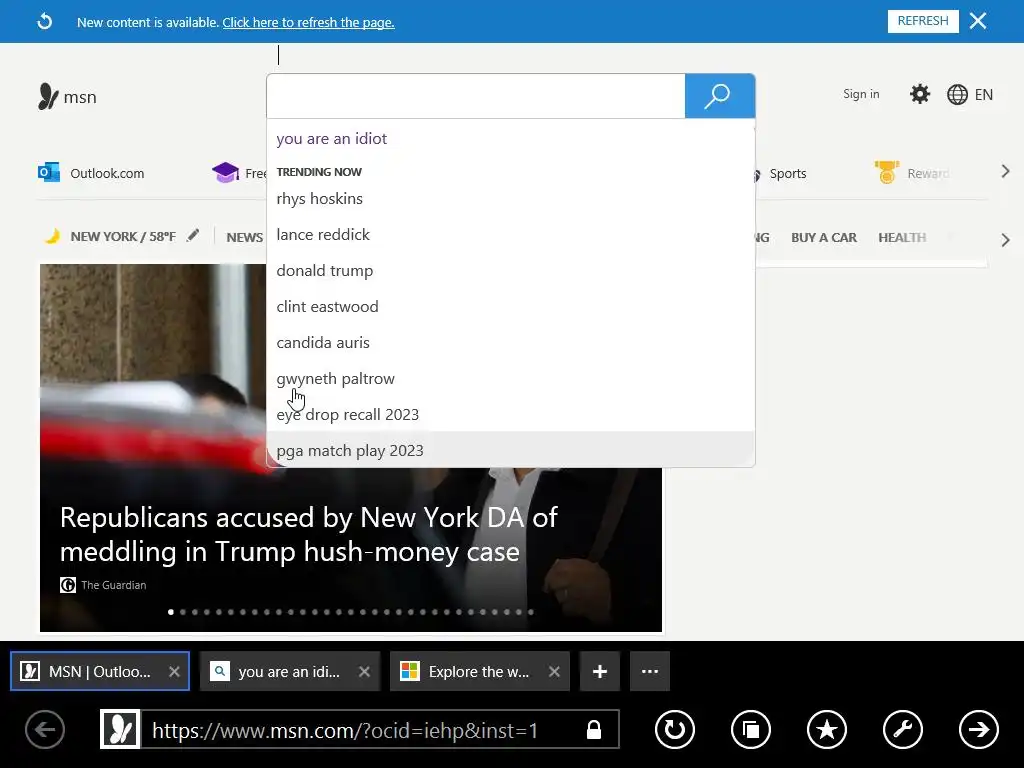Open MSN settings gear icon

click(920, 94)
